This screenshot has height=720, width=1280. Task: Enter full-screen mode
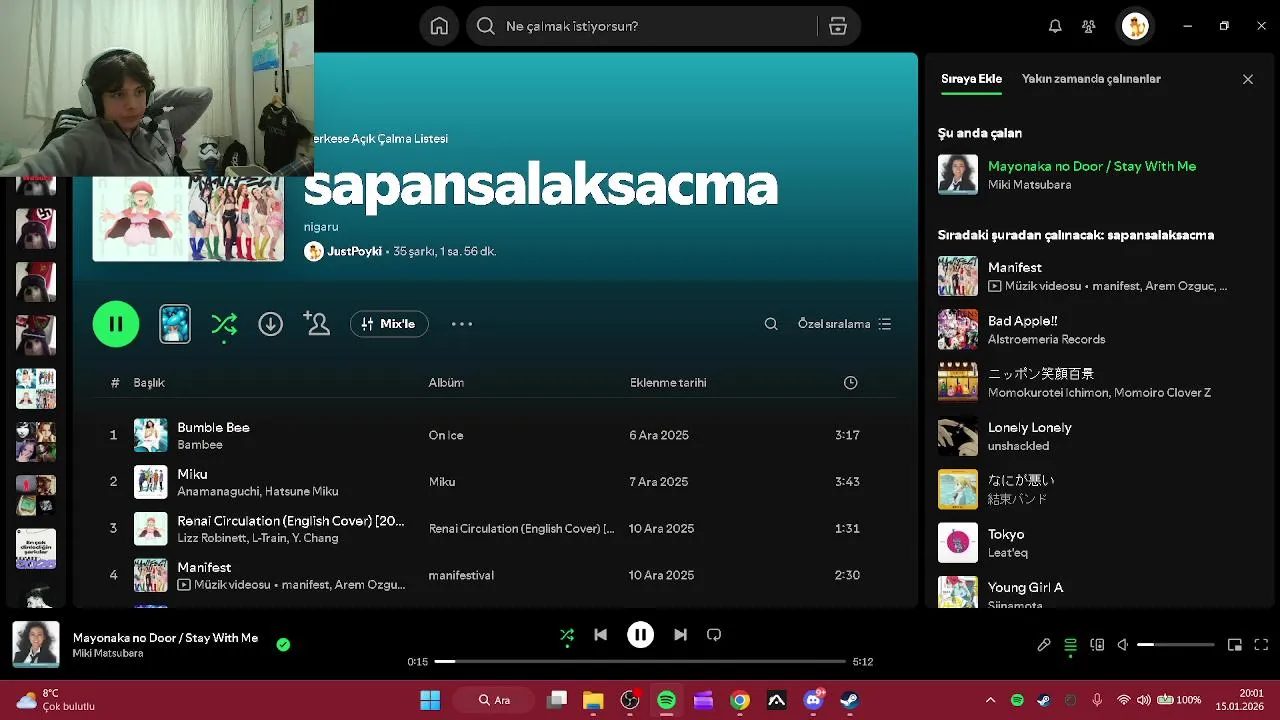point(1261,645)
